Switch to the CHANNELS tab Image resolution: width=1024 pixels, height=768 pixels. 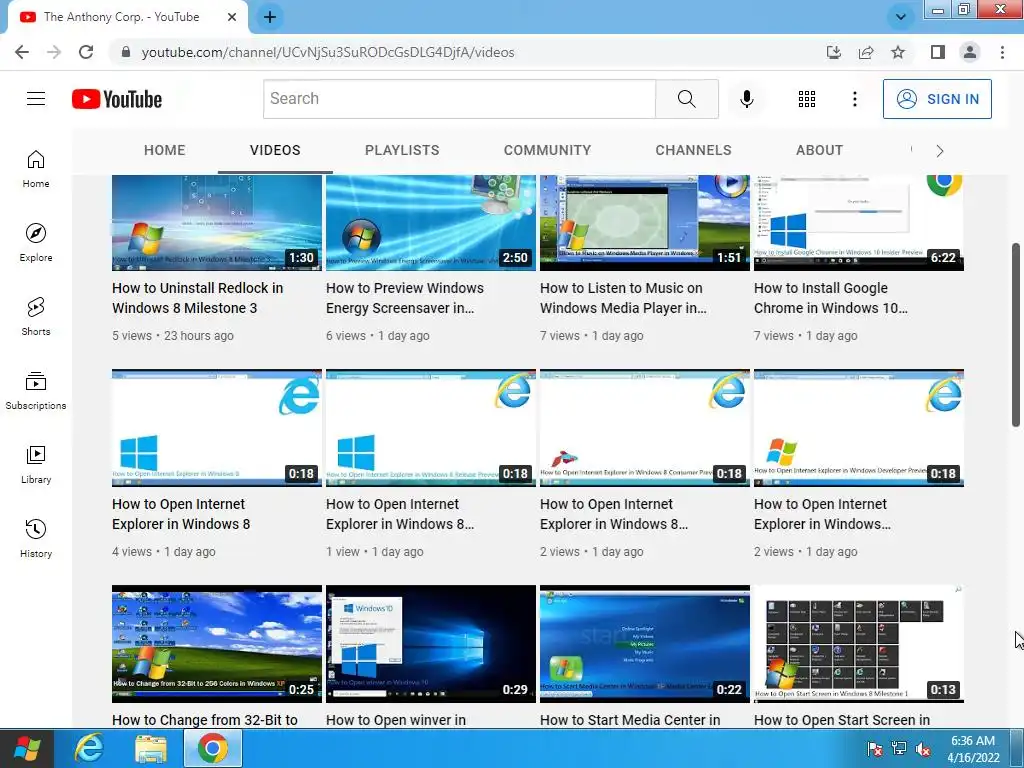(x=694, y=150)
